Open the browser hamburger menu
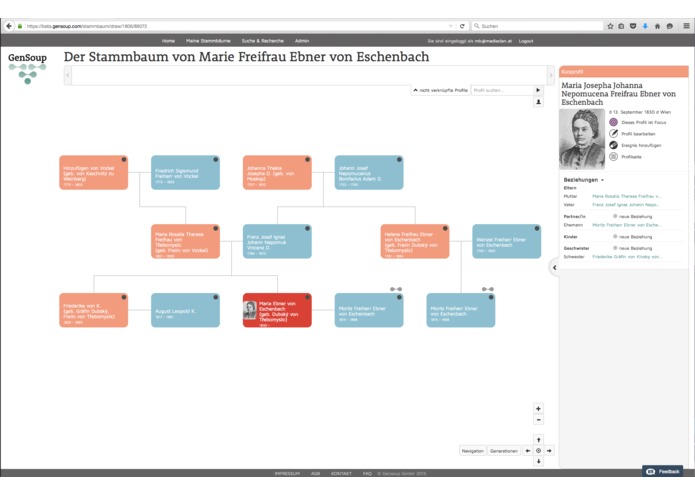 (x=686, y=26)
